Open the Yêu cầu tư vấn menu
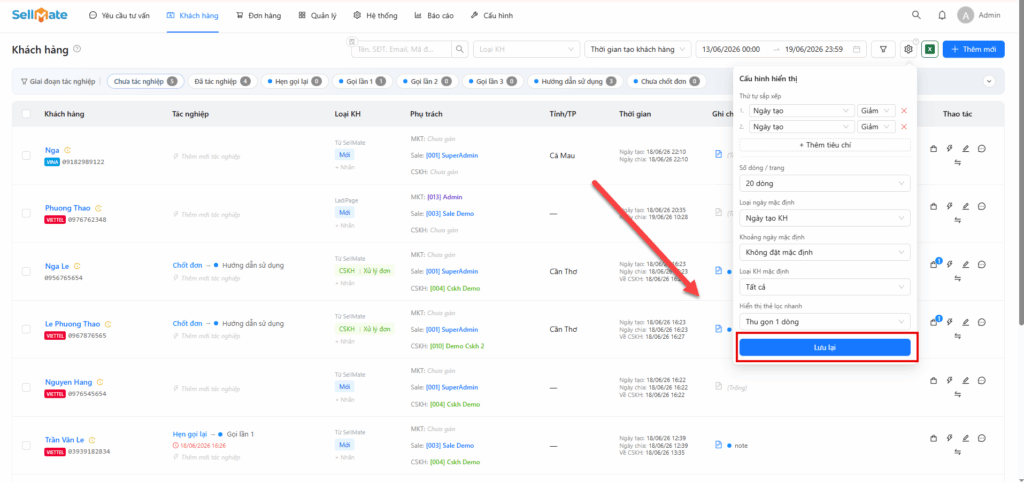Screen dimensions: 1024x483 [x=119, y=15]
